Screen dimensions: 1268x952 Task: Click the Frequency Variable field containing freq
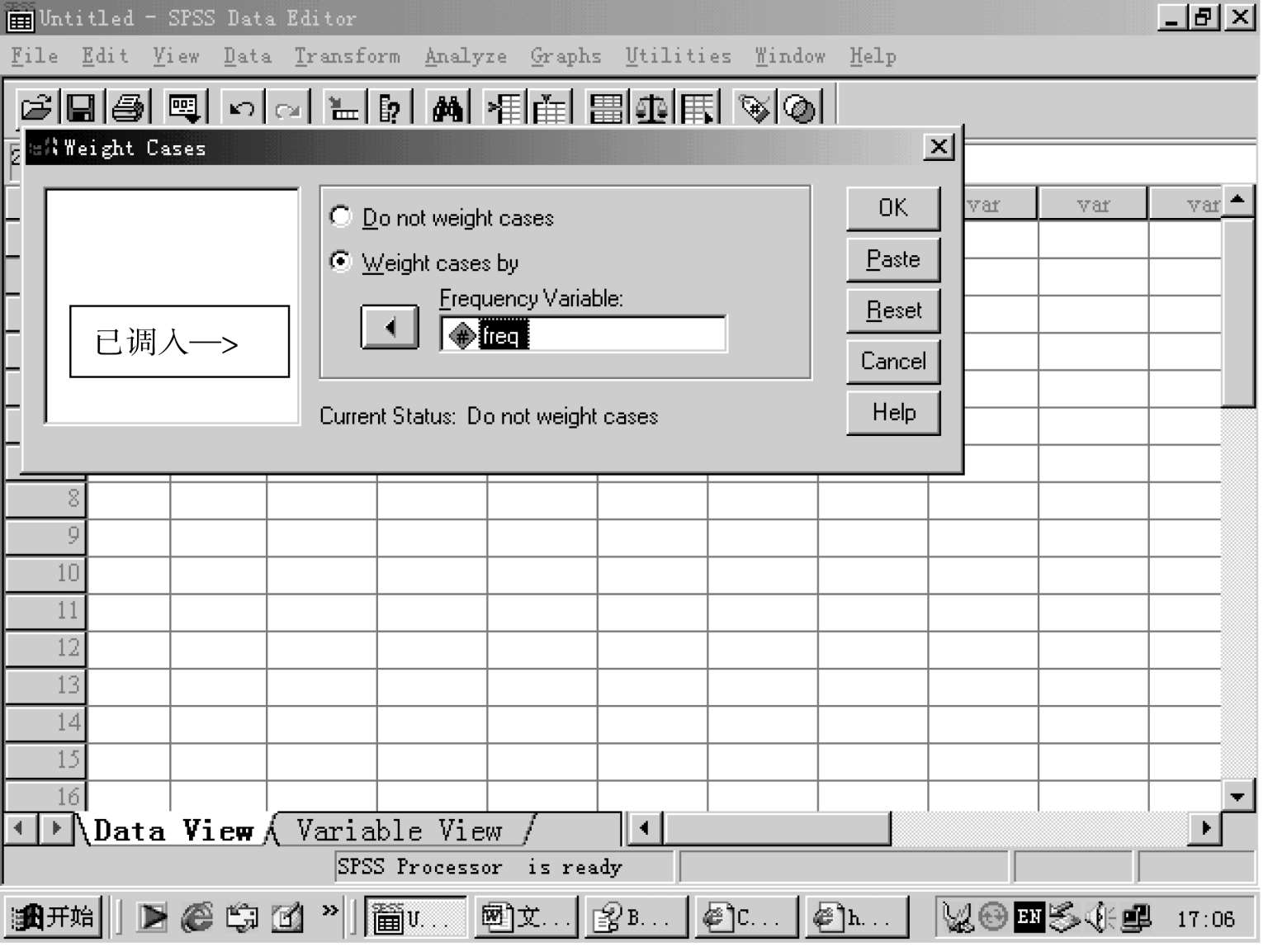pos(584,334)
